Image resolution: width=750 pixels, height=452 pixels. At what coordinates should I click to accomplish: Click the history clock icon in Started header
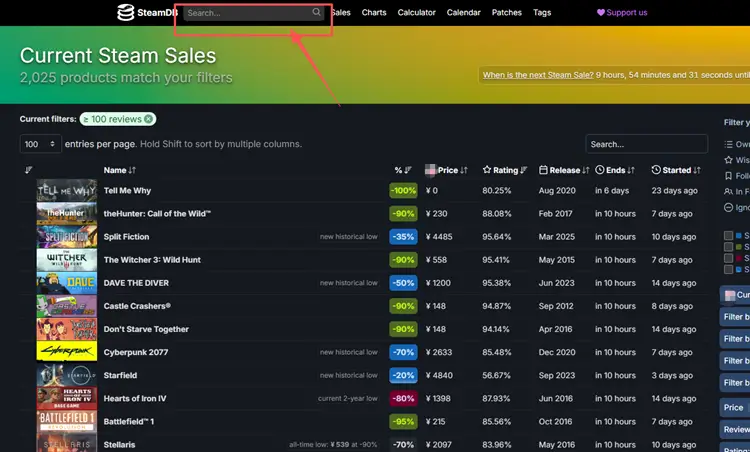(656, 170)
